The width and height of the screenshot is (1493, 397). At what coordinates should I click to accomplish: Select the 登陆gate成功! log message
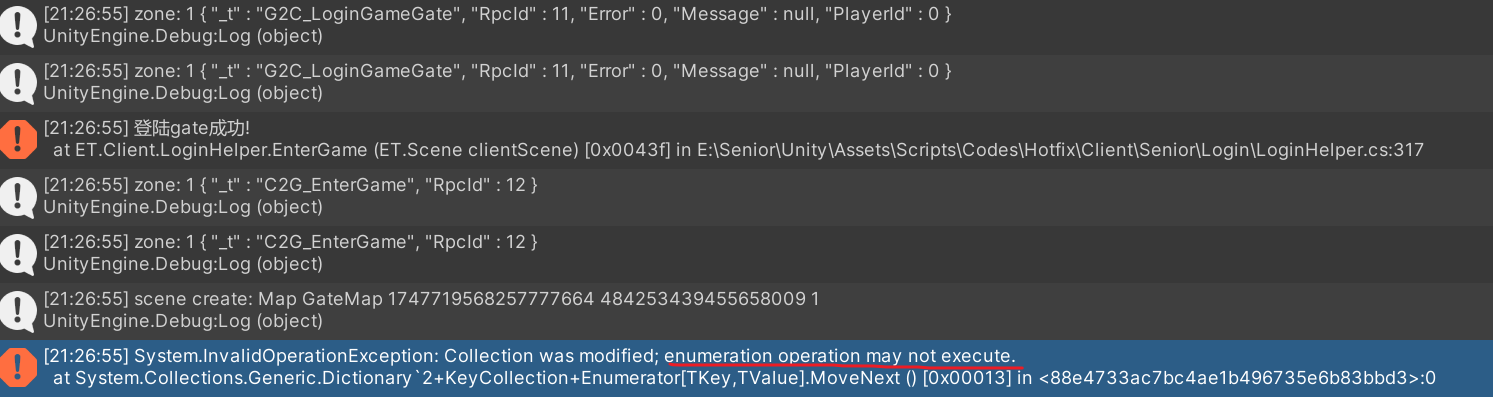(x=146, y=128)
